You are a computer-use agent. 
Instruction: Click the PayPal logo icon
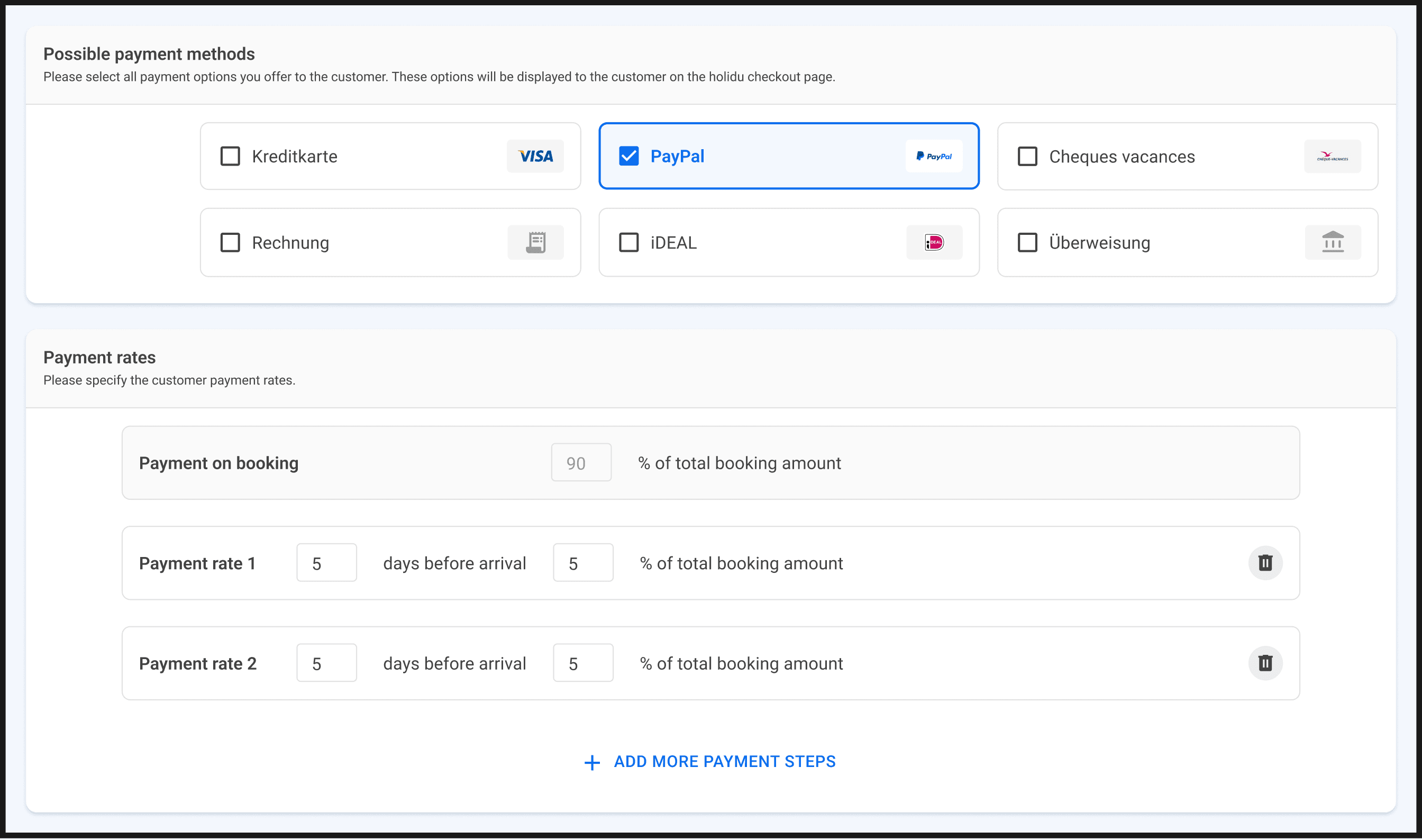(934, 156)
